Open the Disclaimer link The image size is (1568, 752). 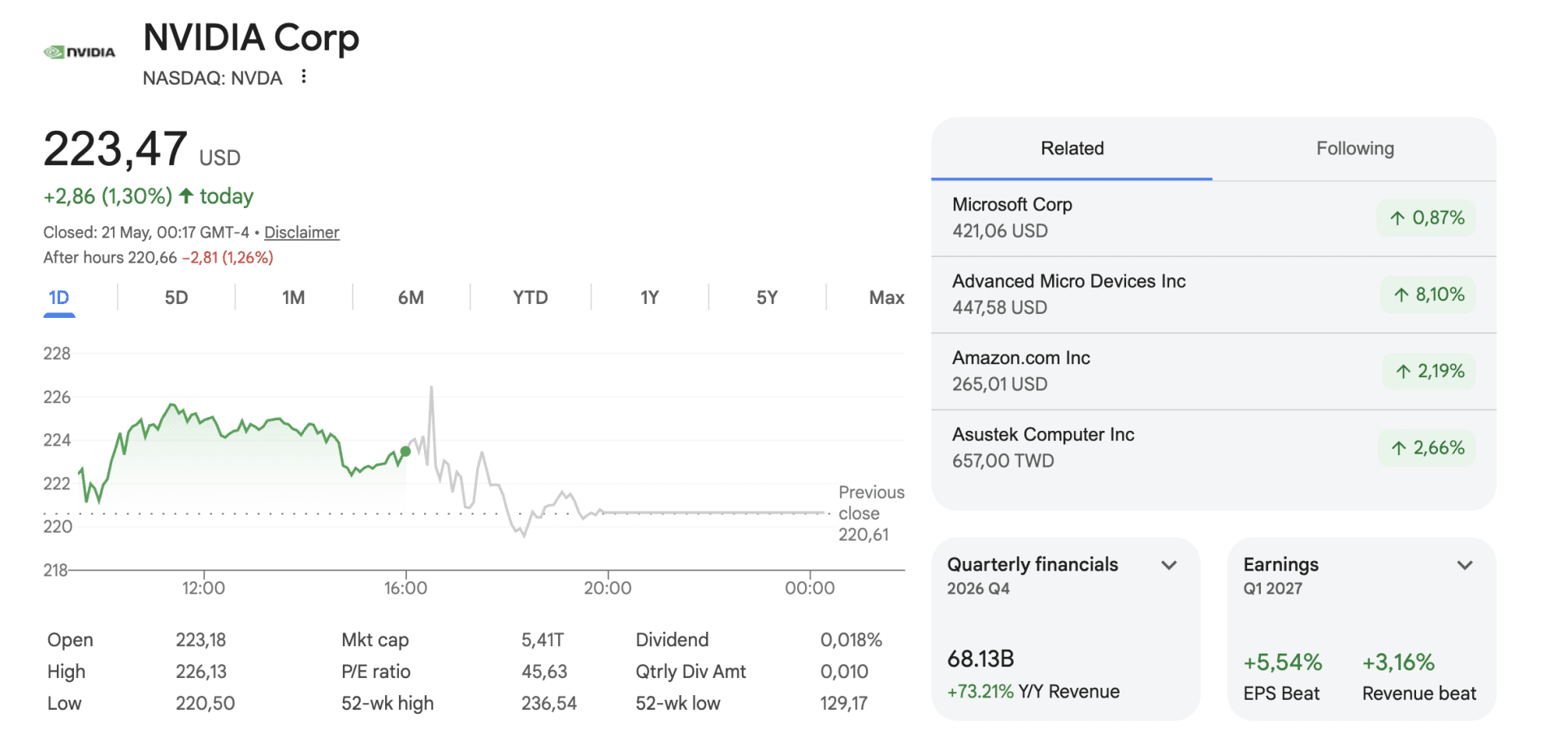coord(301,233)
